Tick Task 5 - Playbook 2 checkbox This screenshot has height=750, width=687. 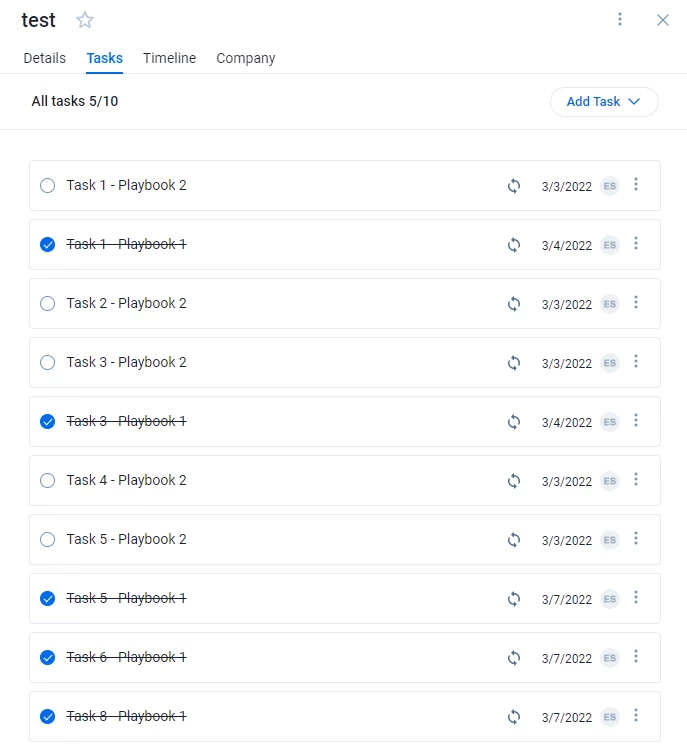coord(47,539)
